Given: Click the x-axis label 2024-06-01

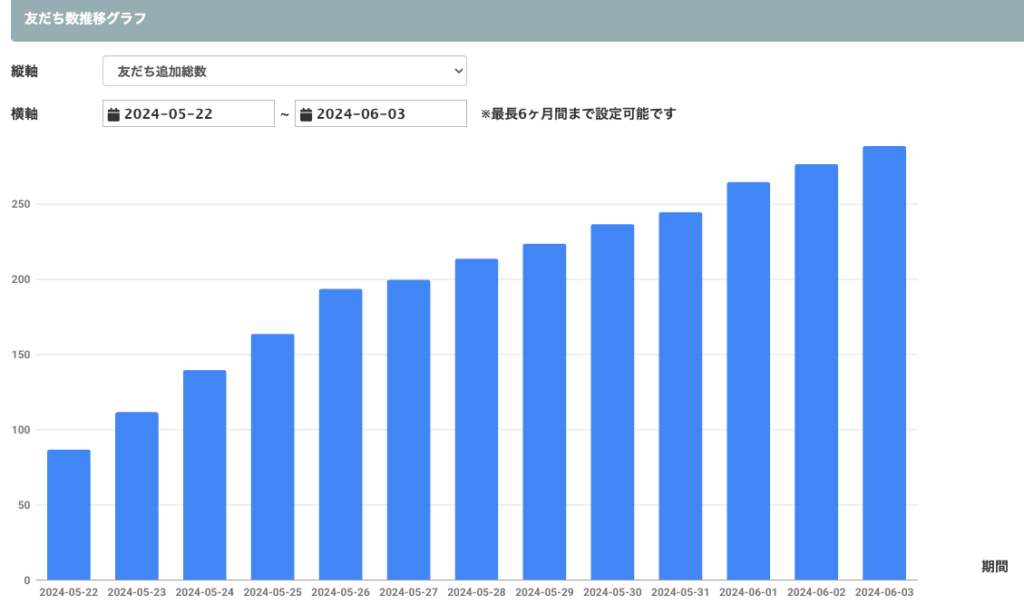Looking at the screenshot, I should 748,593.
